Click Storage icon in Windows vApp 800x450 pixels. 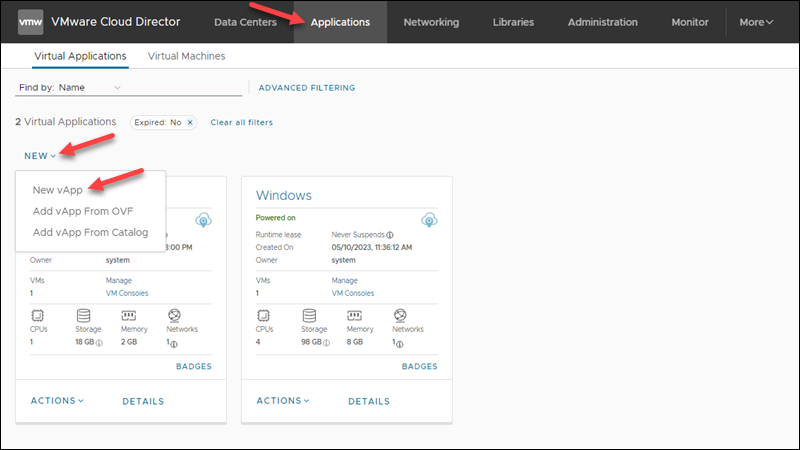tap(309, 315)
